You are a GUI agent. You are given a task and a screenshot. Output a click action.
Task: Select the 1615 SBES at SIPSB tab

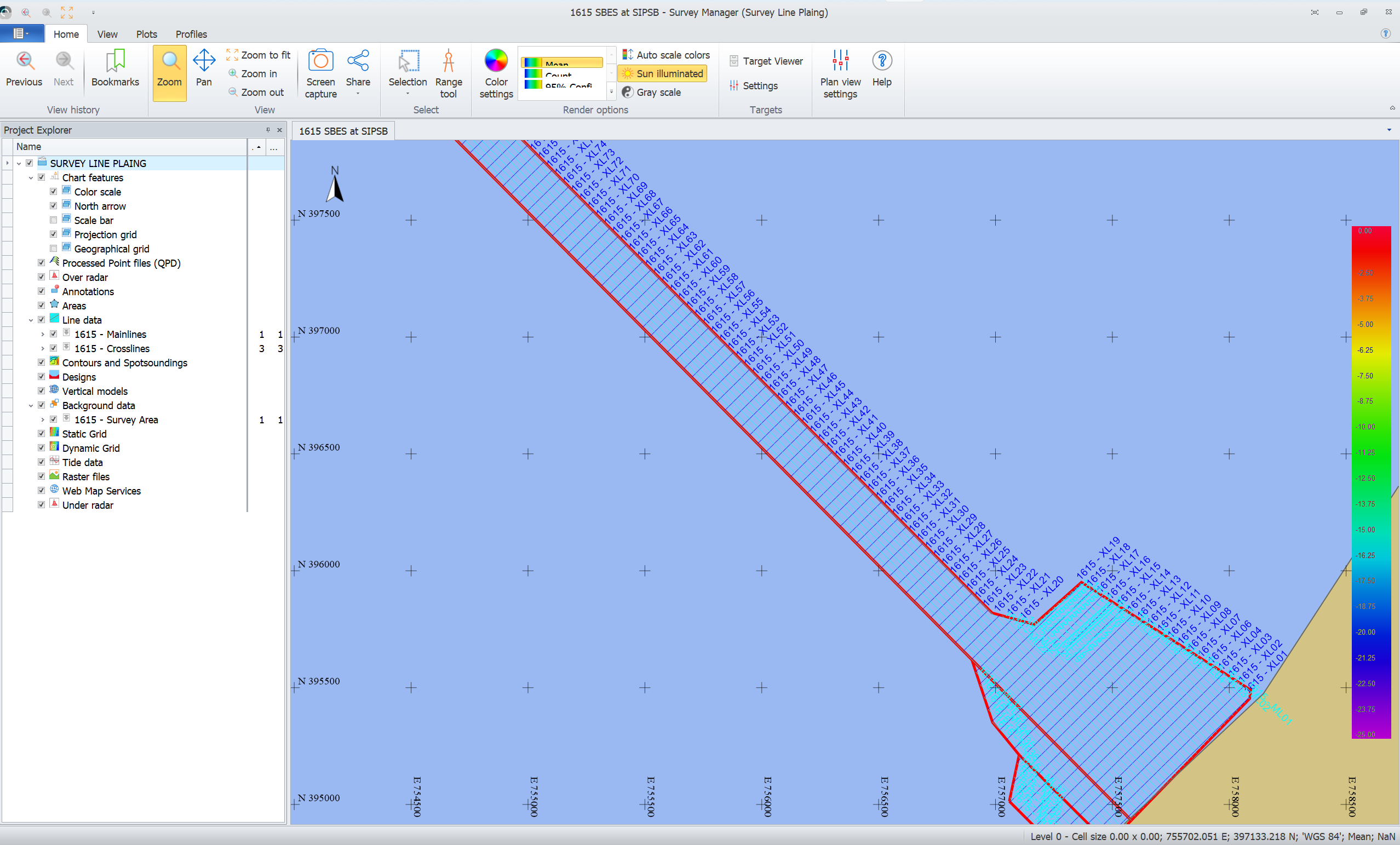coord(343,131)
